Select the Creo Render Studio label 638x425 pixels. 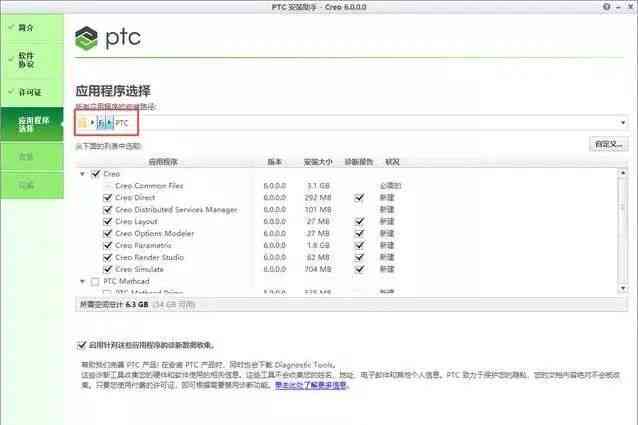[x=150, y=257]
